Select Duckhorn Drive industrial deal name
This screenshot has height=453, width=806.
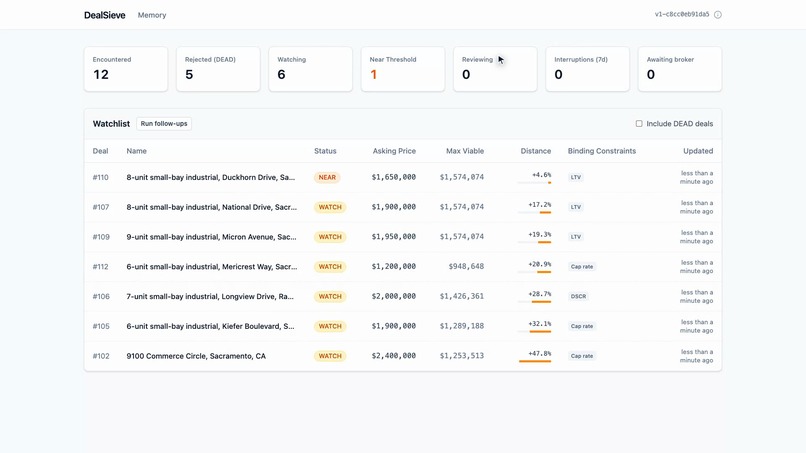(211, 177)
